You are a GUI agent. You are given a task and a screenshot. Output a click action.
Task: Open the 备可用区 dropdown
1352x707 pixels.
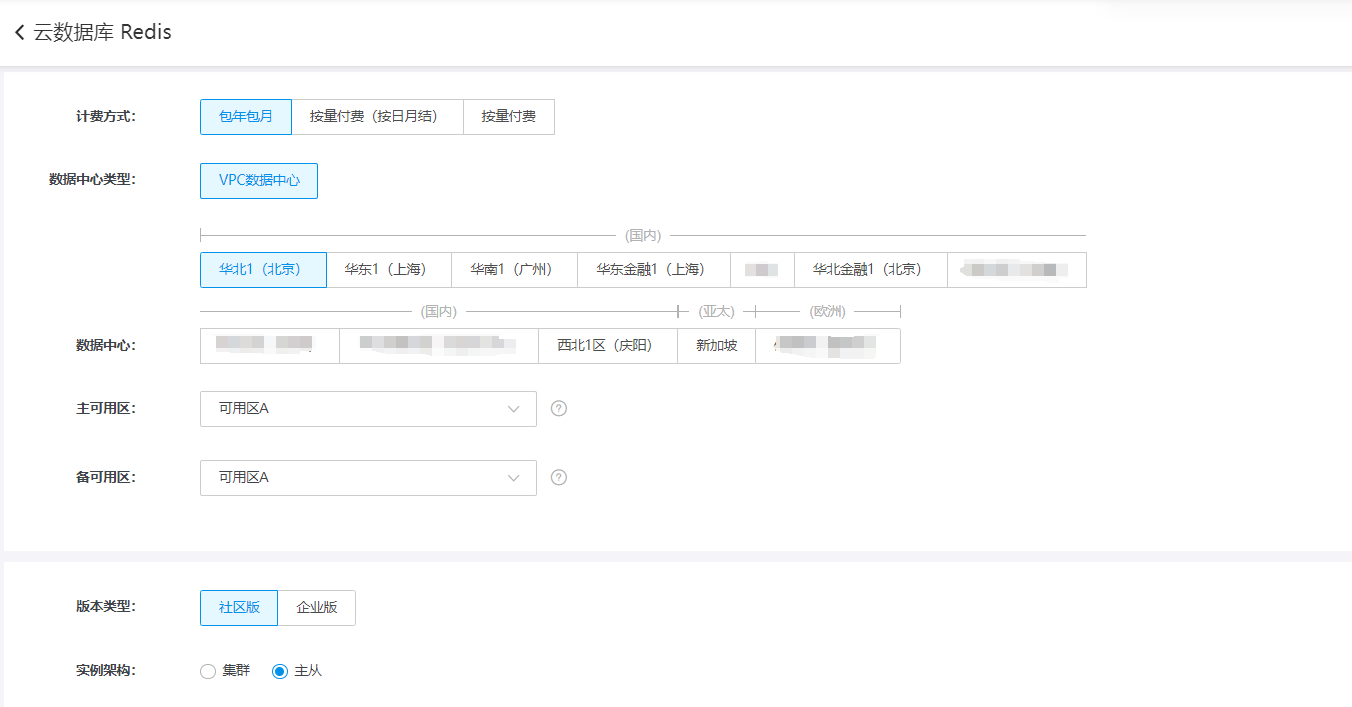coord(368,477)
